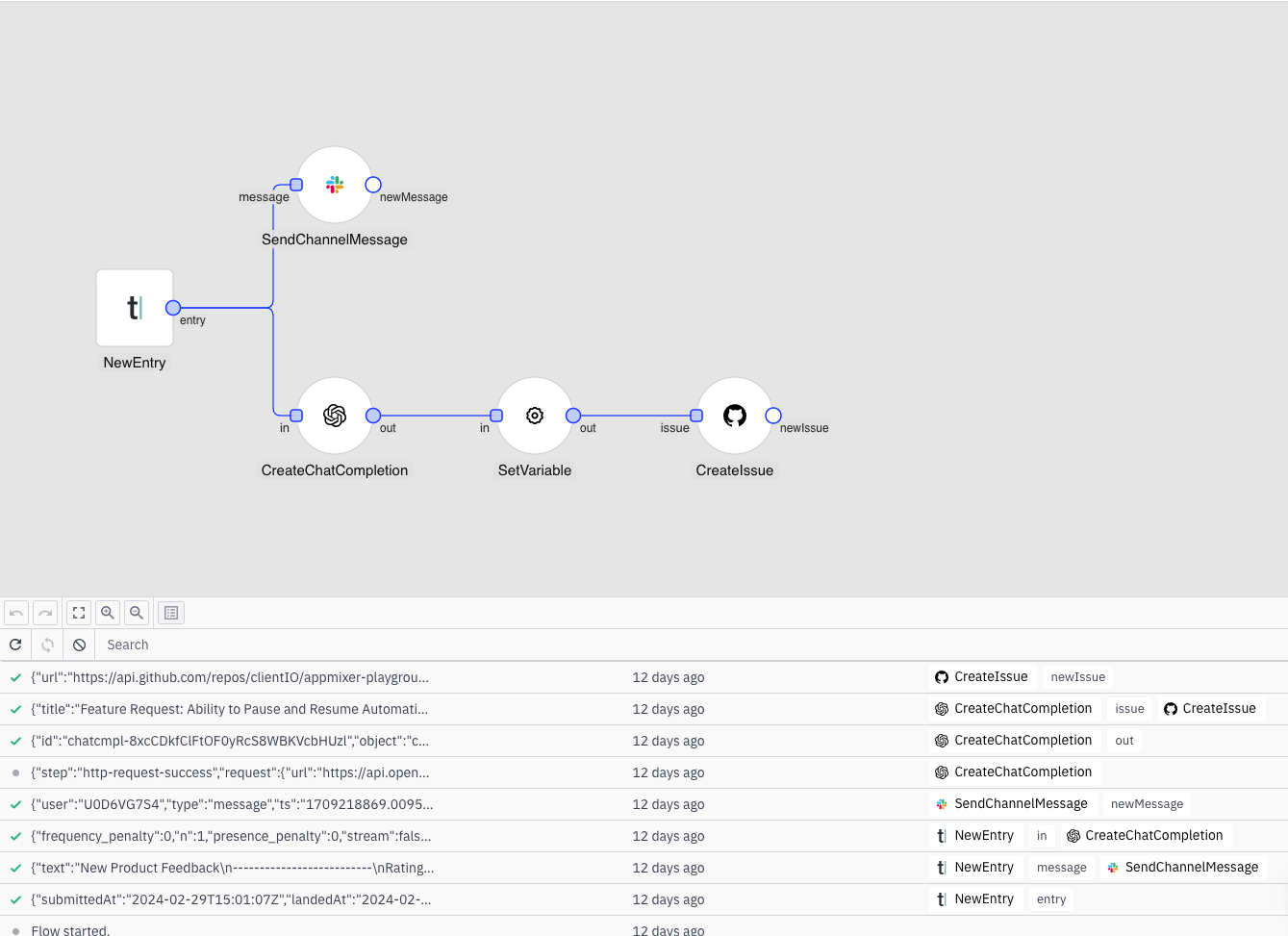Select the Slack SendChannelMessage node
This screenshot has height=936, width=1288.
pos(335,185)
